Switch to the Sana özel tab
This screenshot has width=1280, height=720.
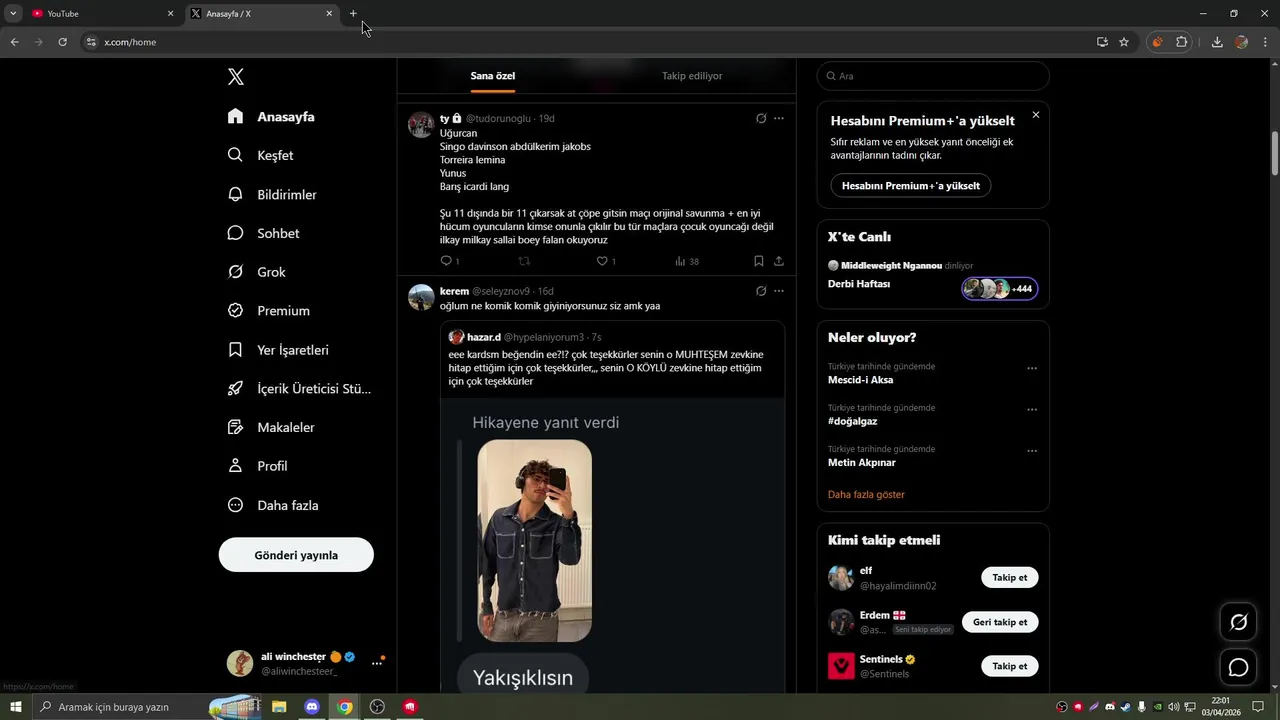pos(493,76)
